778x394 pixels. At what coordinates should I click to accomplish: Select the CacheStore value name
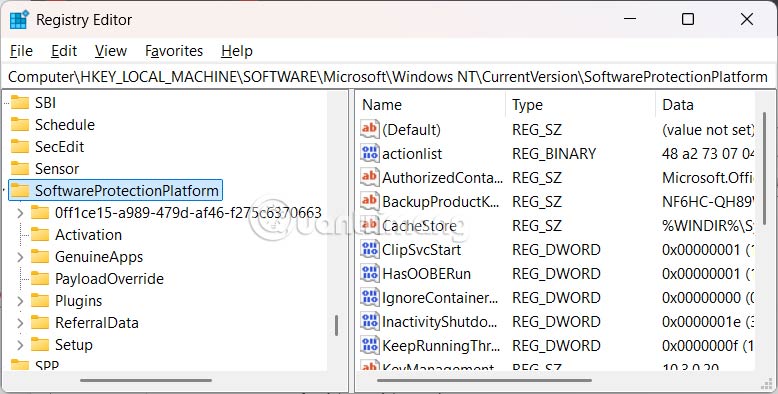click(419, 226)
